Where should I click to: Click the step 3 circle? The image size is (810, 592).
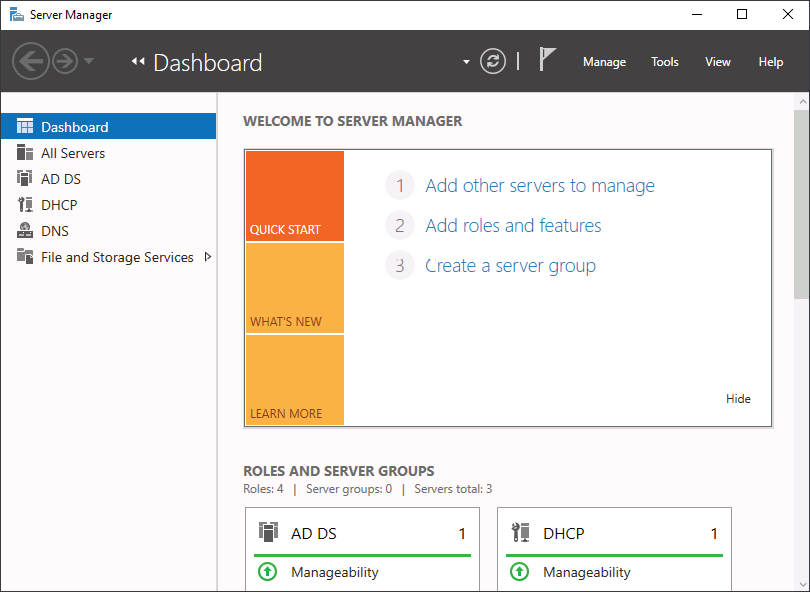(400, 266)
